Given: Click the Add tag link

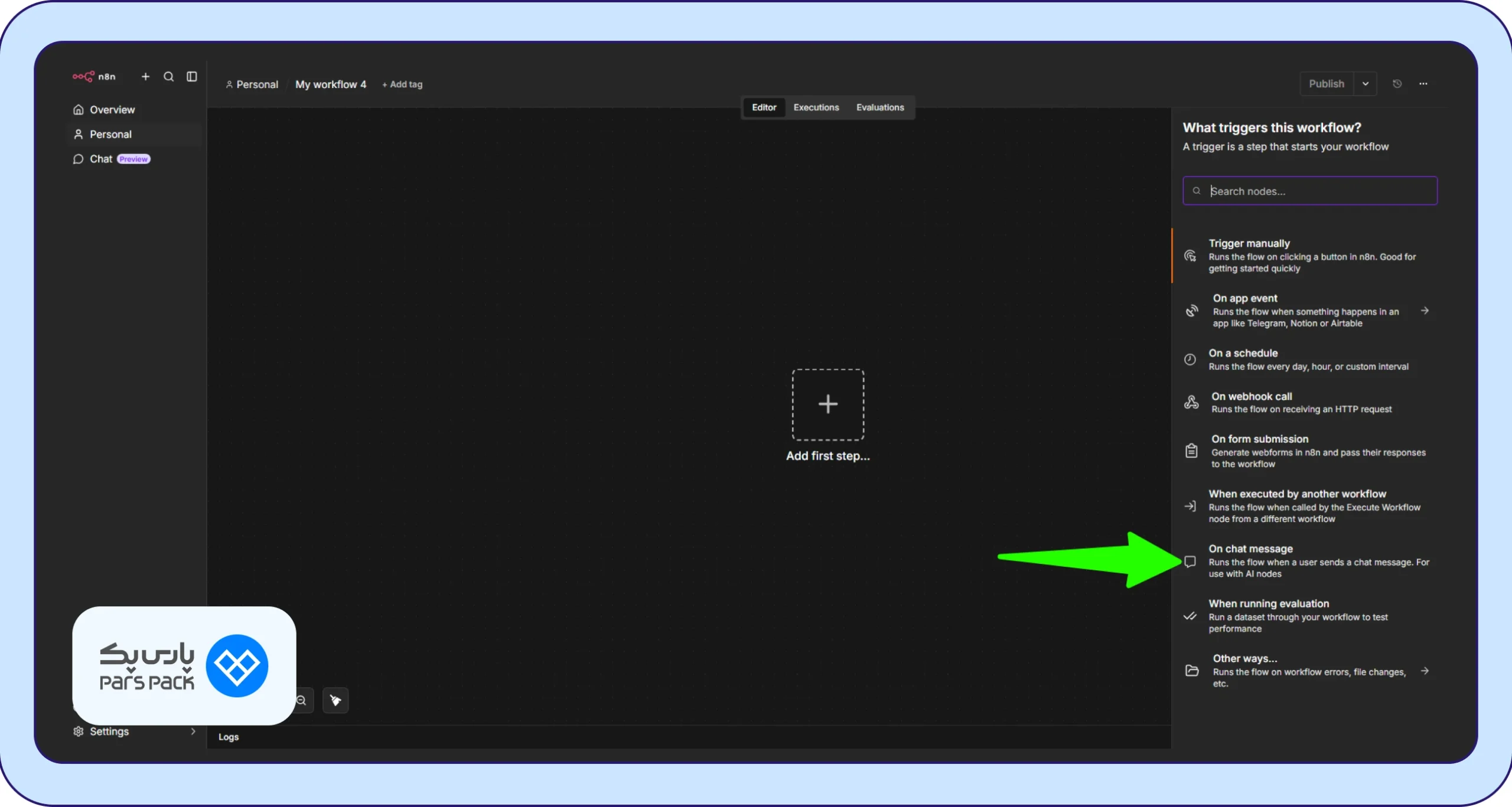Looking at the screenshot, I should [402, 84].
